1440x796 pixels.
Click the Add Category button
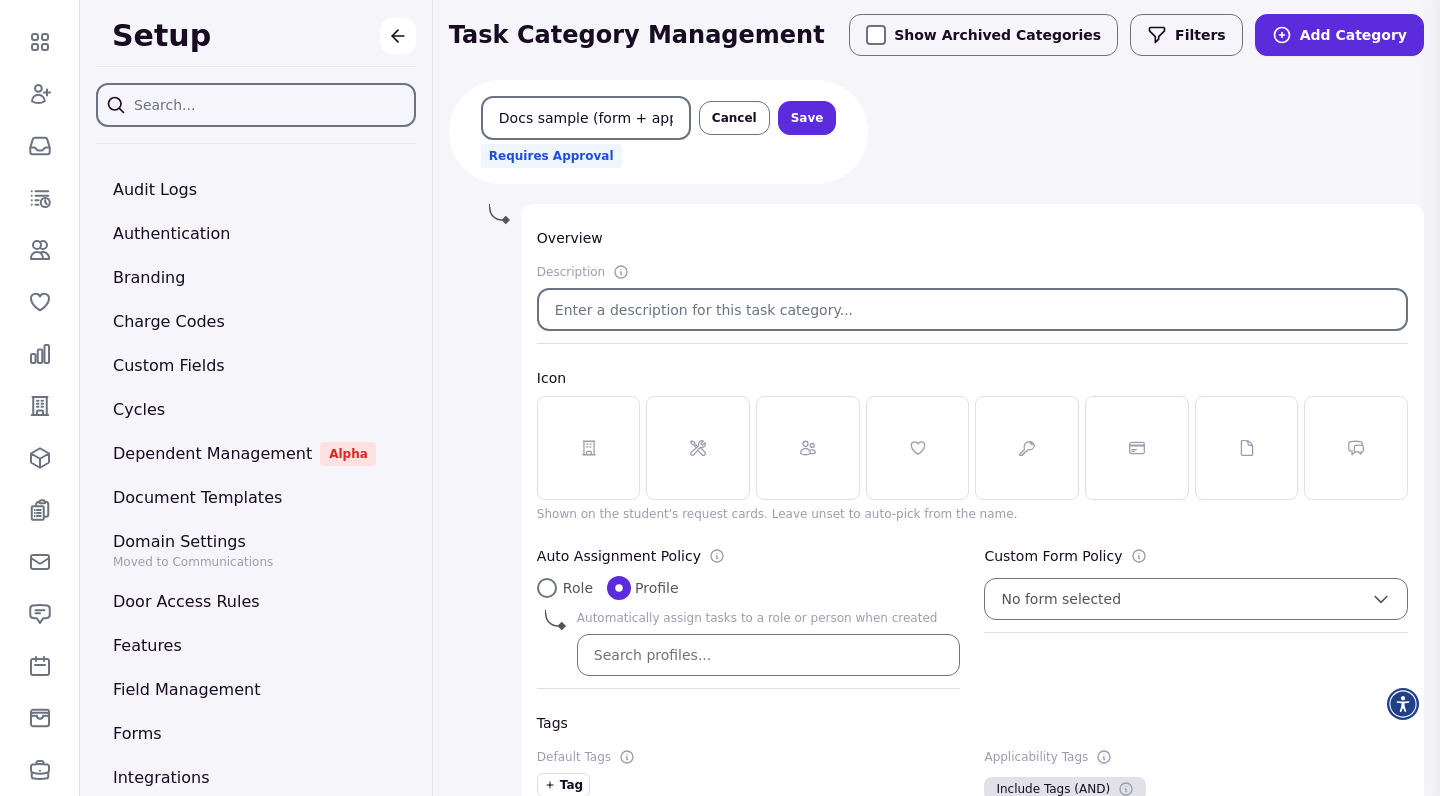point(1339,35)
